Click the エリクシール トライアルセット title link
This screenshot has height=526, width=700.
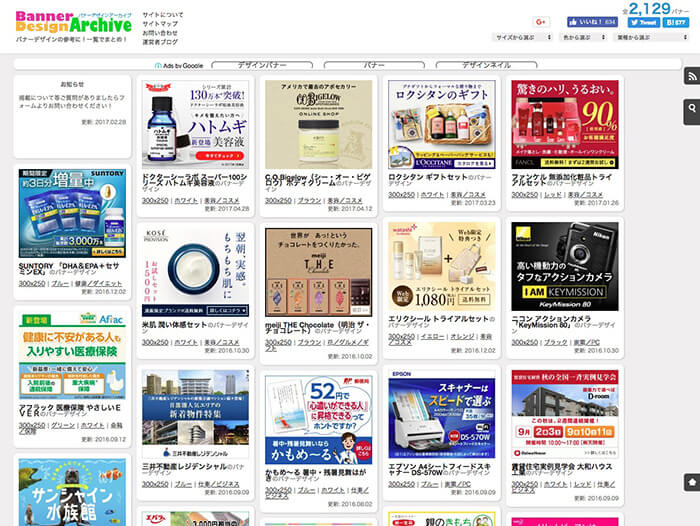click(x=438, y=319)
